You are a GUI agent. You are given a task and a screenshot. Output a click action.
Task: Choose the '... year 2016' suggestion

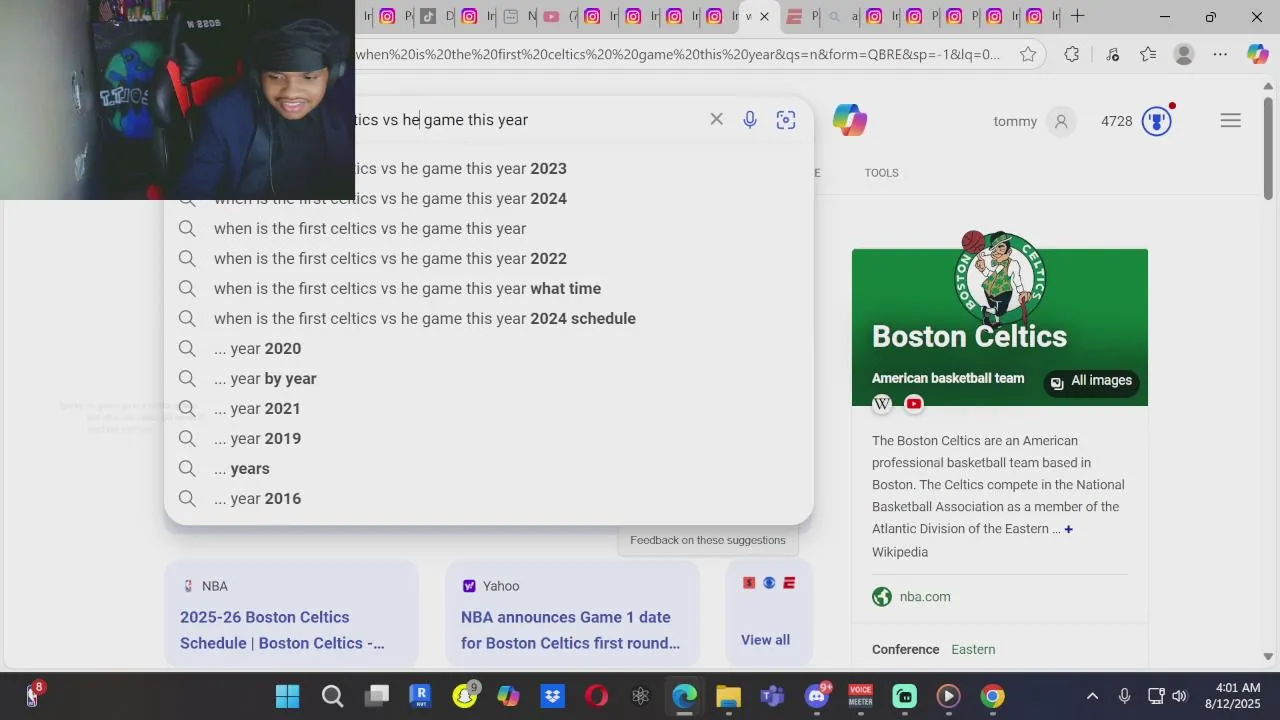coord(488,498)
